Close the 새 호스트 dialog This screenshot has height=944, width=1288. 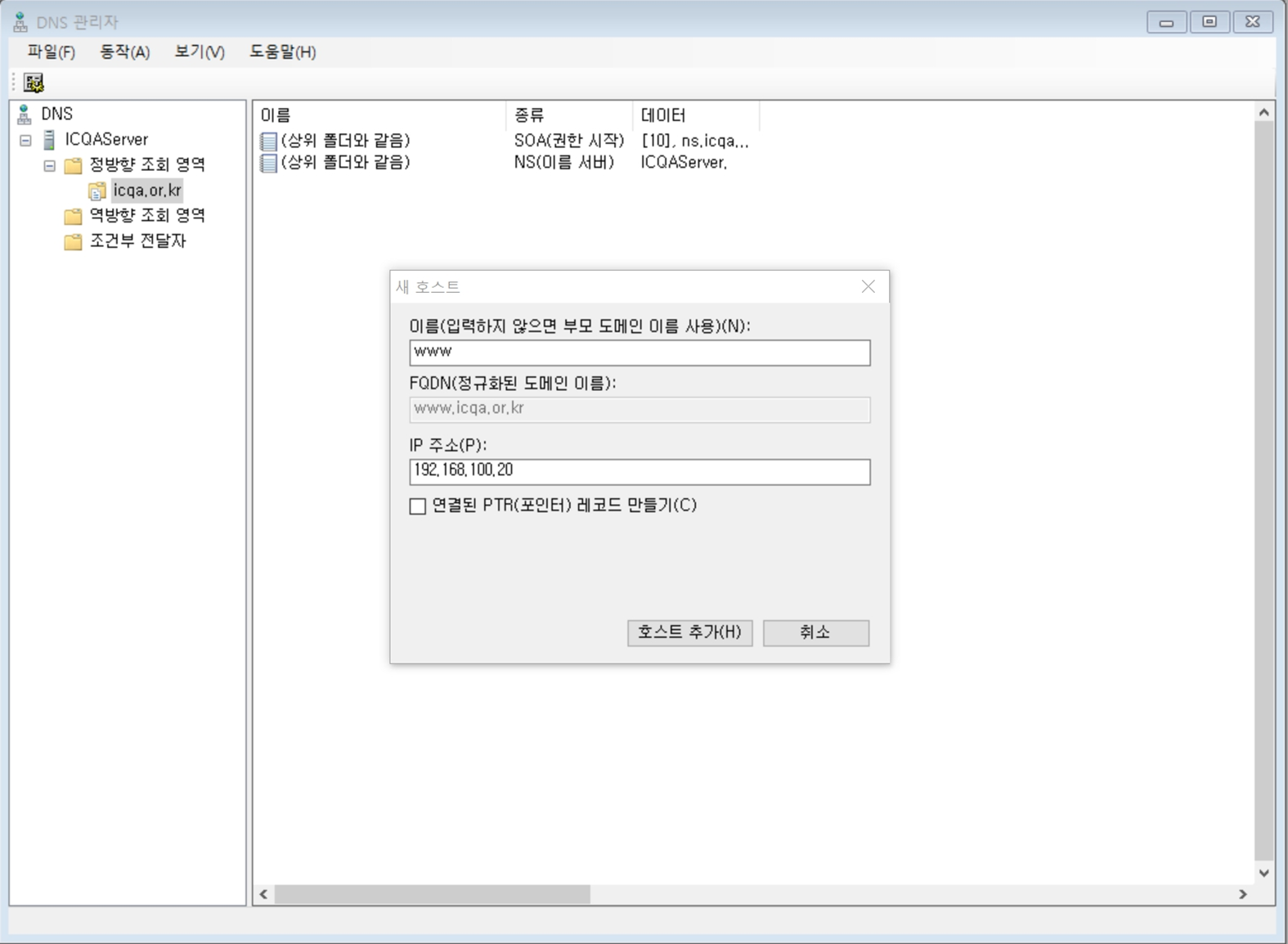point(868,286)
